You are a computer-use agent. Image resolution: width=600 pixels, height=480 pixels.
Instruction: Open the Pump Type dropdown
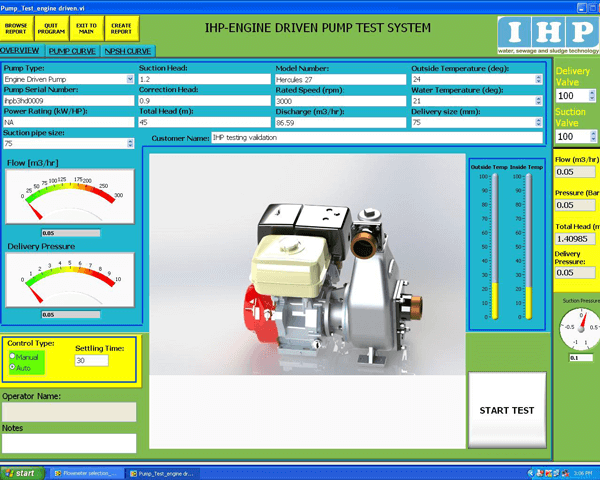tap(130, 78)
